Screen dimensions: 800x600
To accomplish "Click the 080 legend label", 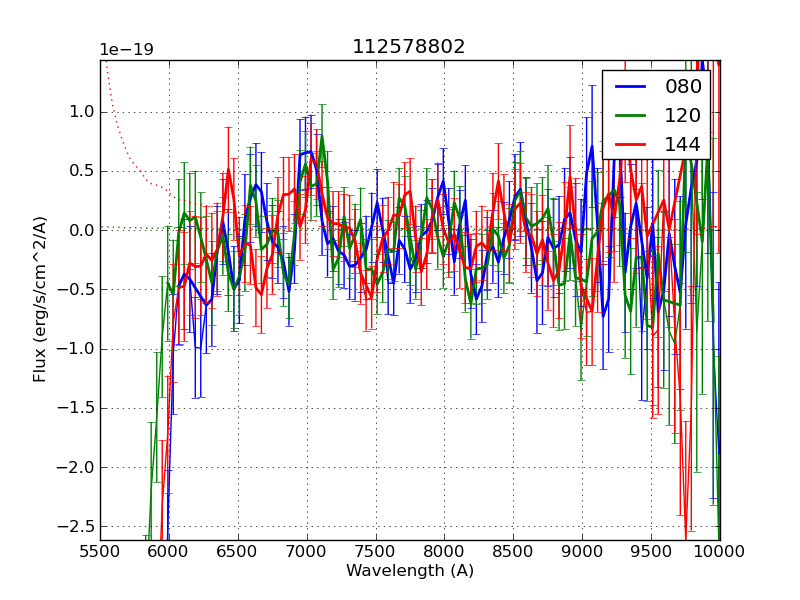I will point(683,87).
